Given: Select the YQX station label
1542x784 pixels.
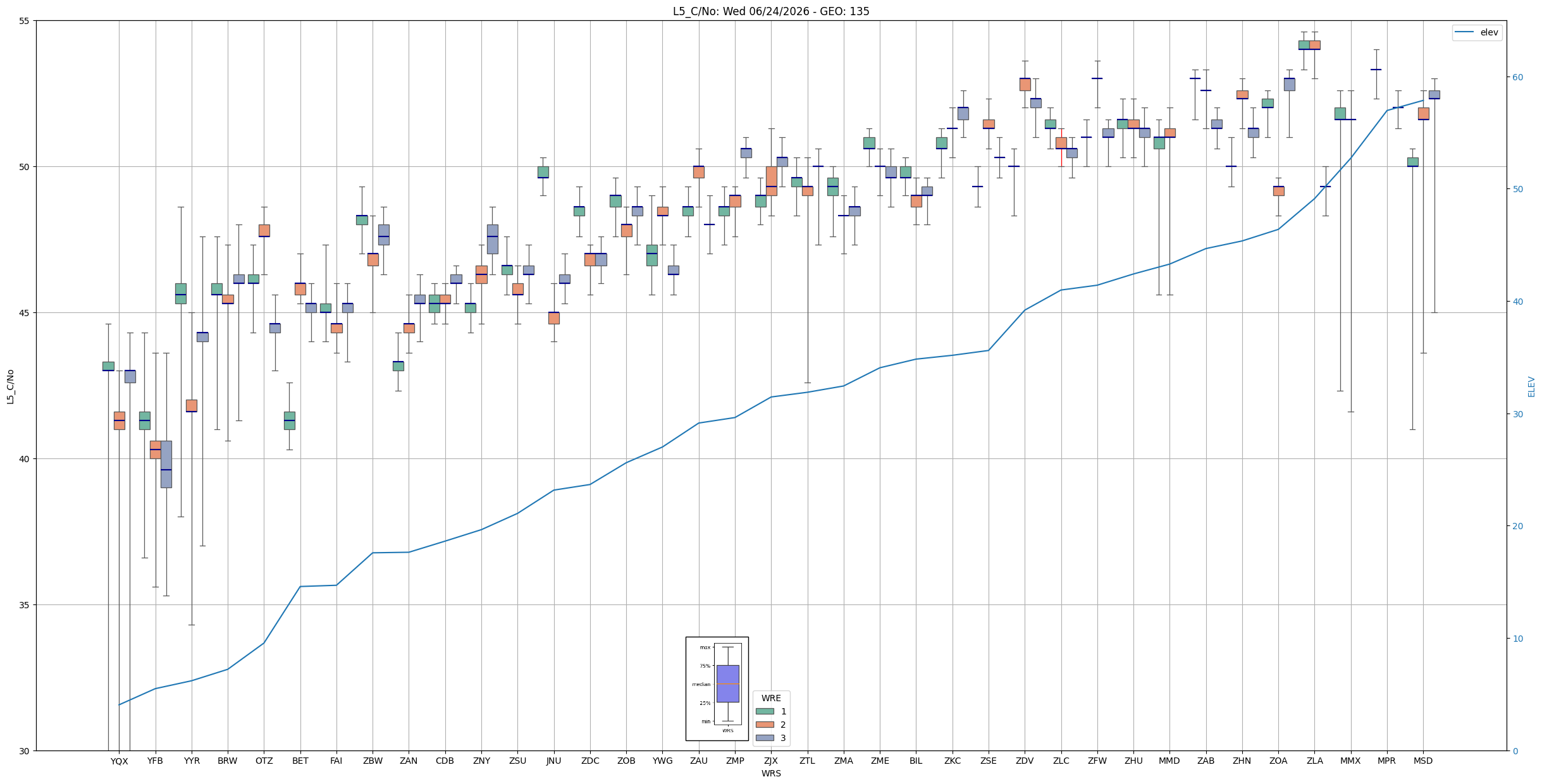Looking at the screenshot, I should 119,761.
